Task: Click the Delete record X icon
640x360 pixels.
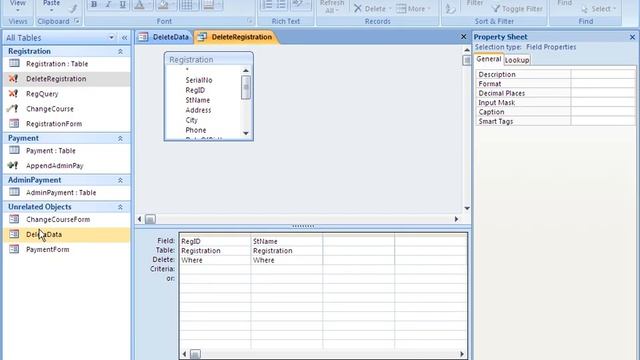Action: point(358,8)
